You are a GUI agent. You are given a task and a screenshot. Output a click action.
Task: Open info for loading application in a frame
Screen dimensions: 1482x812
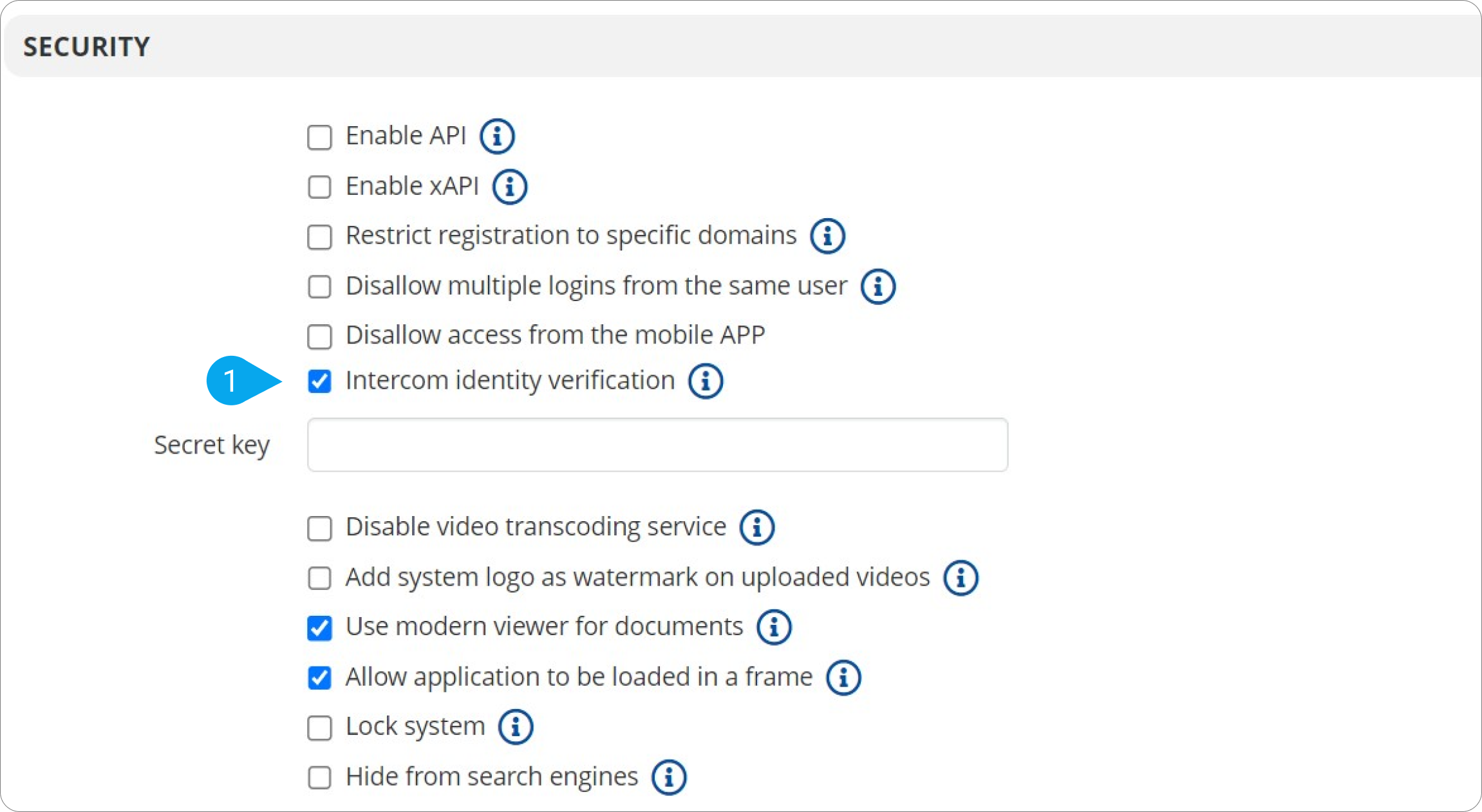pyautogui.click(x=843, y=678)
